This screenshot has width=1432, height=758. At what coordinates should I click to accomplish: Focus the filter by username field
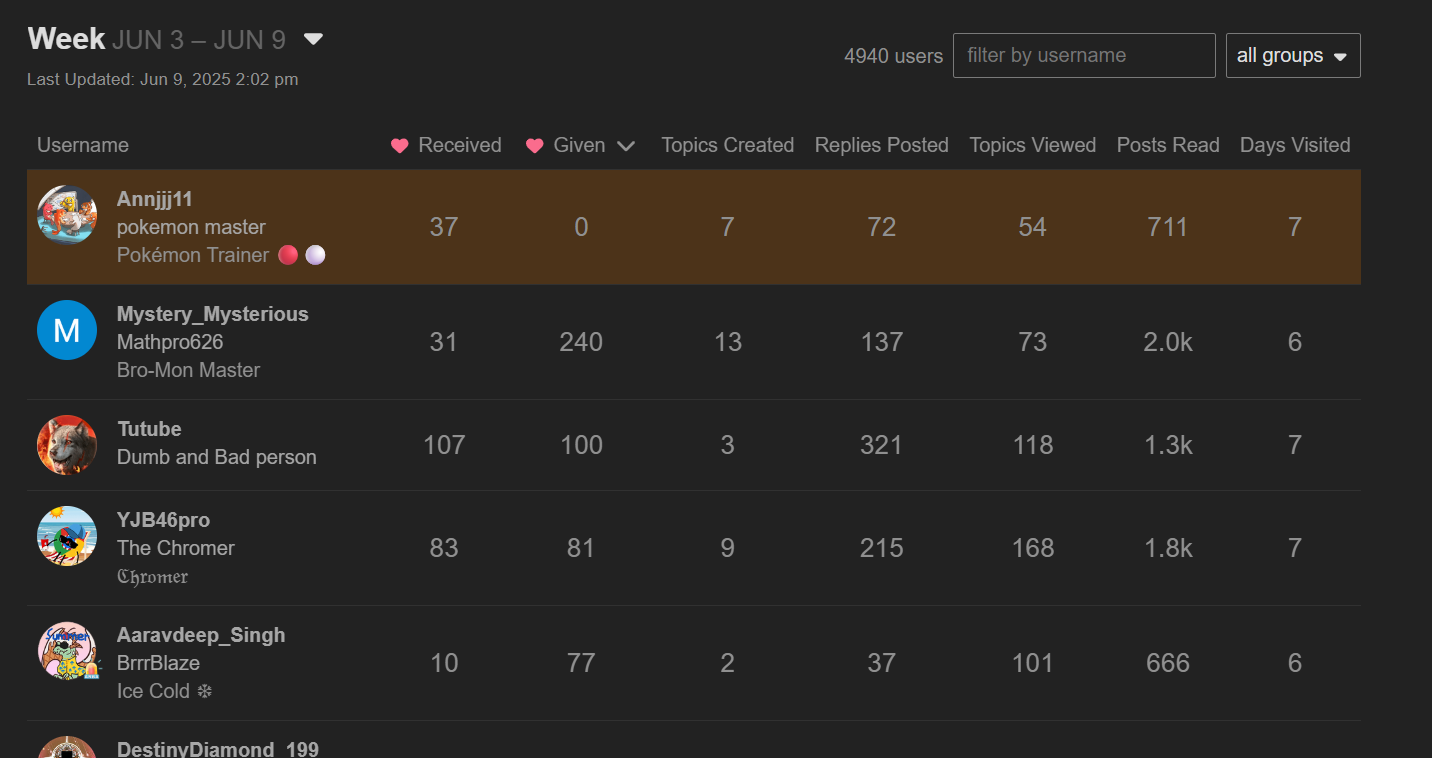click(x=1083, y=56)
